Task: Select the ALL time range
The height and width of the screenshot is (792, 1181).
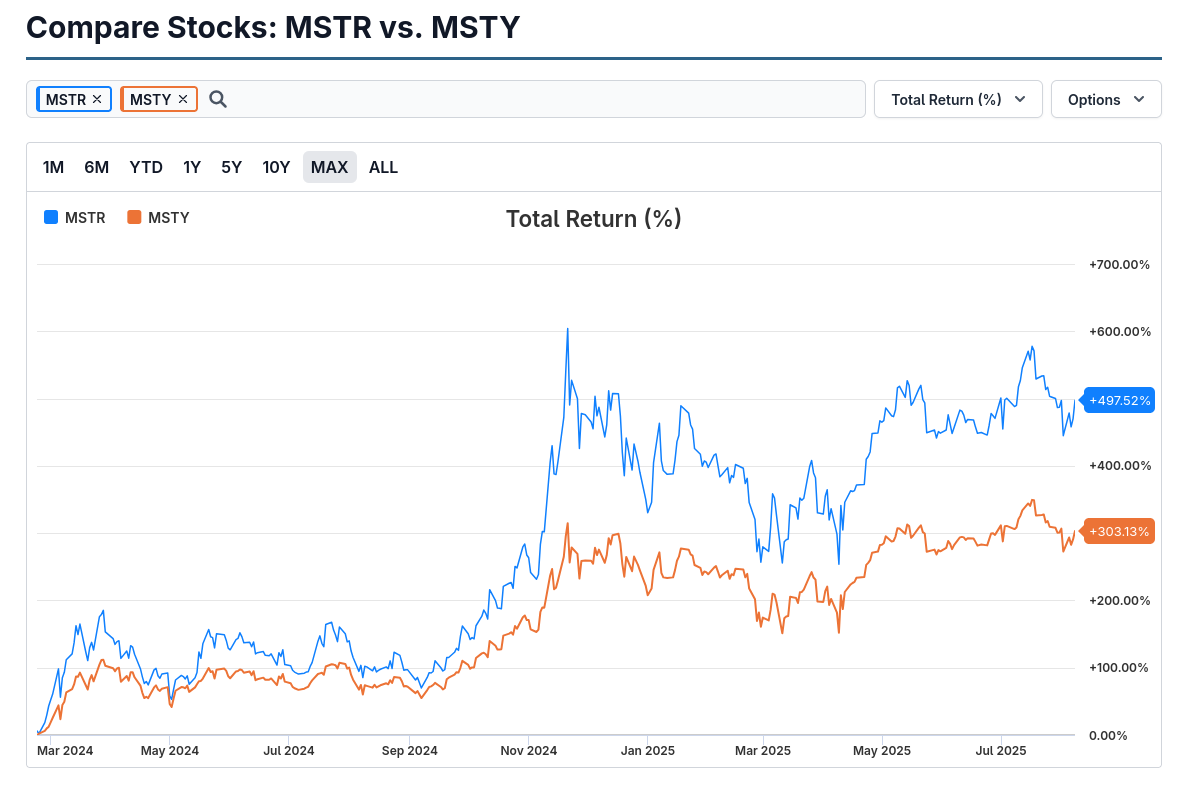Action: 383,167
